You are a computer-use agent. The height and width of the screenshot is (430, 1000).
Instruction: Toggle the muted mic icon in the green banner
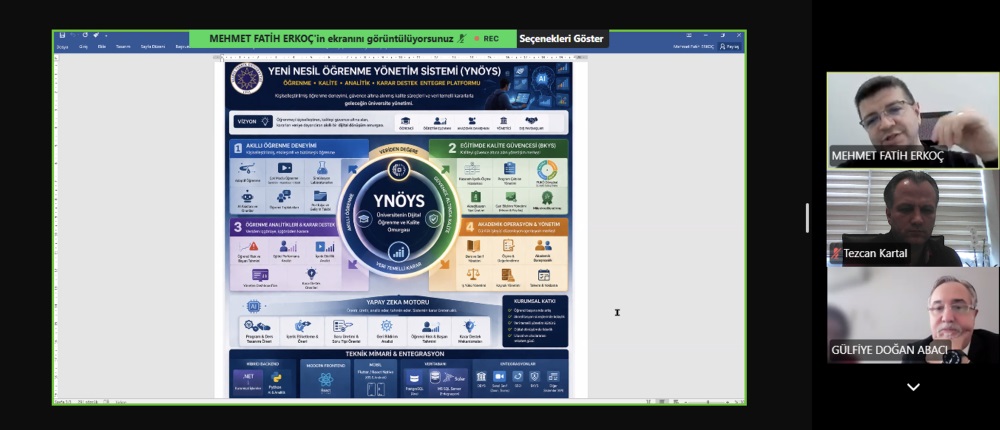tap(462, 39)
